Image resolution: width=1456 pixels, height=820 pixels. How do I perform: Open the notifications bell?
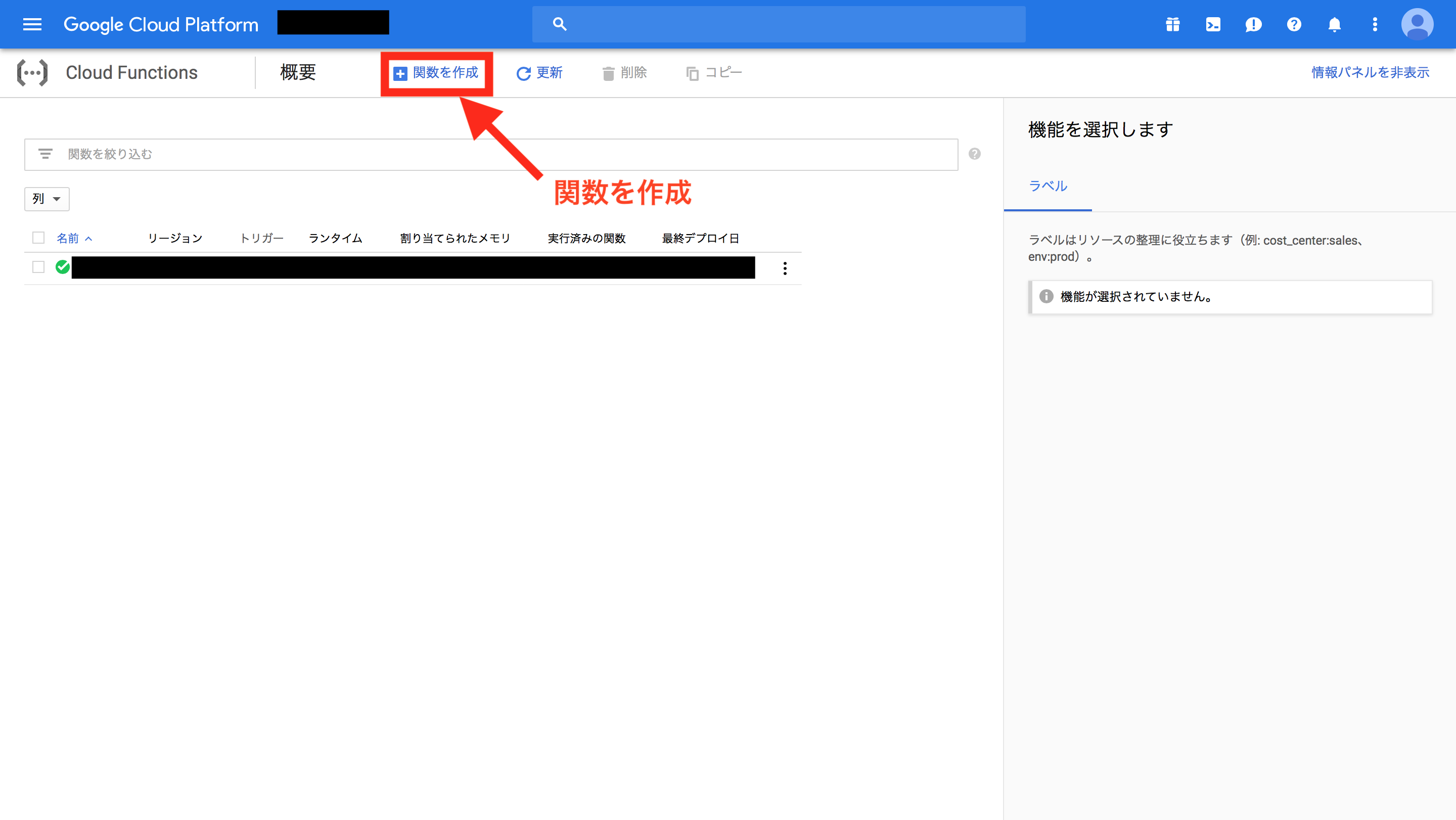(x=1335, y=24)
